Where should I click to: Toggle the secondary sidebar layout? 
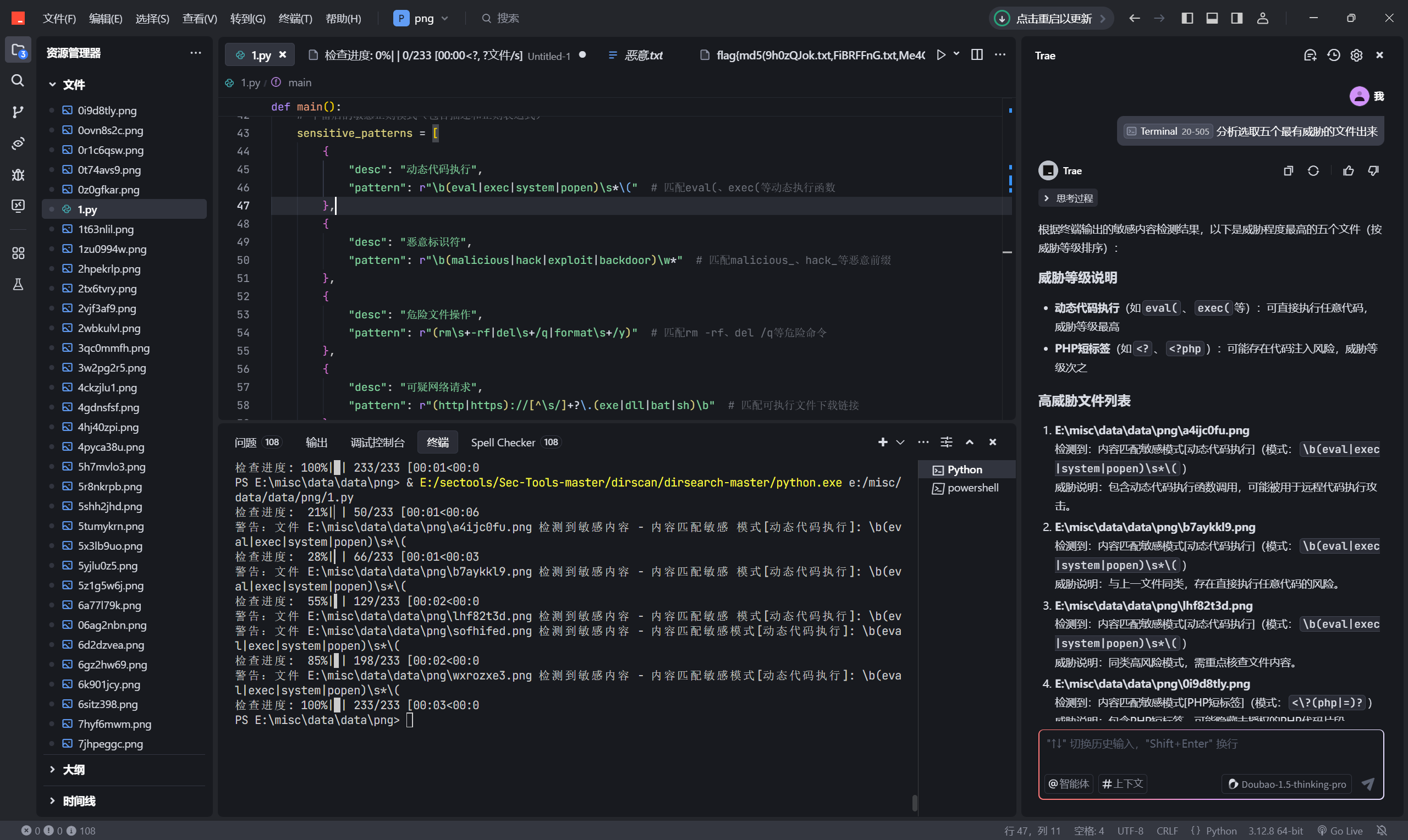pyautogui.click(x=1236, y=18)
